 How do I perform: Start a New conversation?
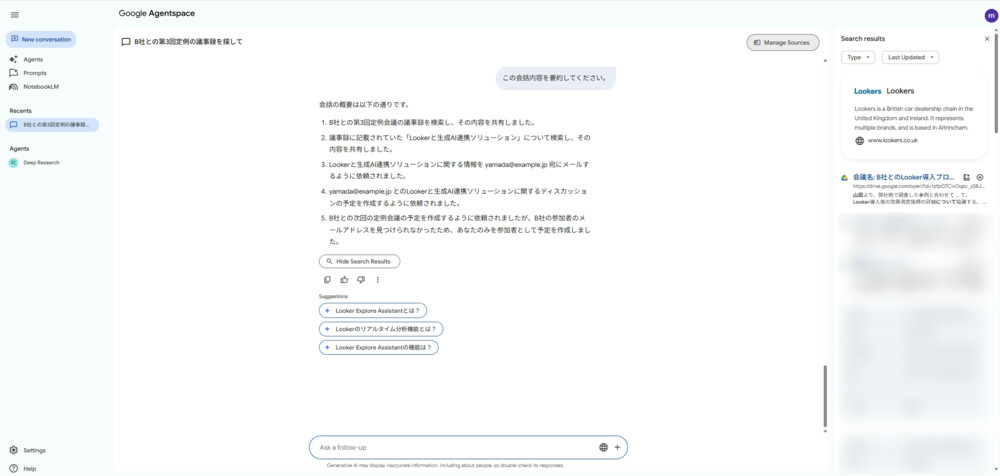[x=41, y=40]
